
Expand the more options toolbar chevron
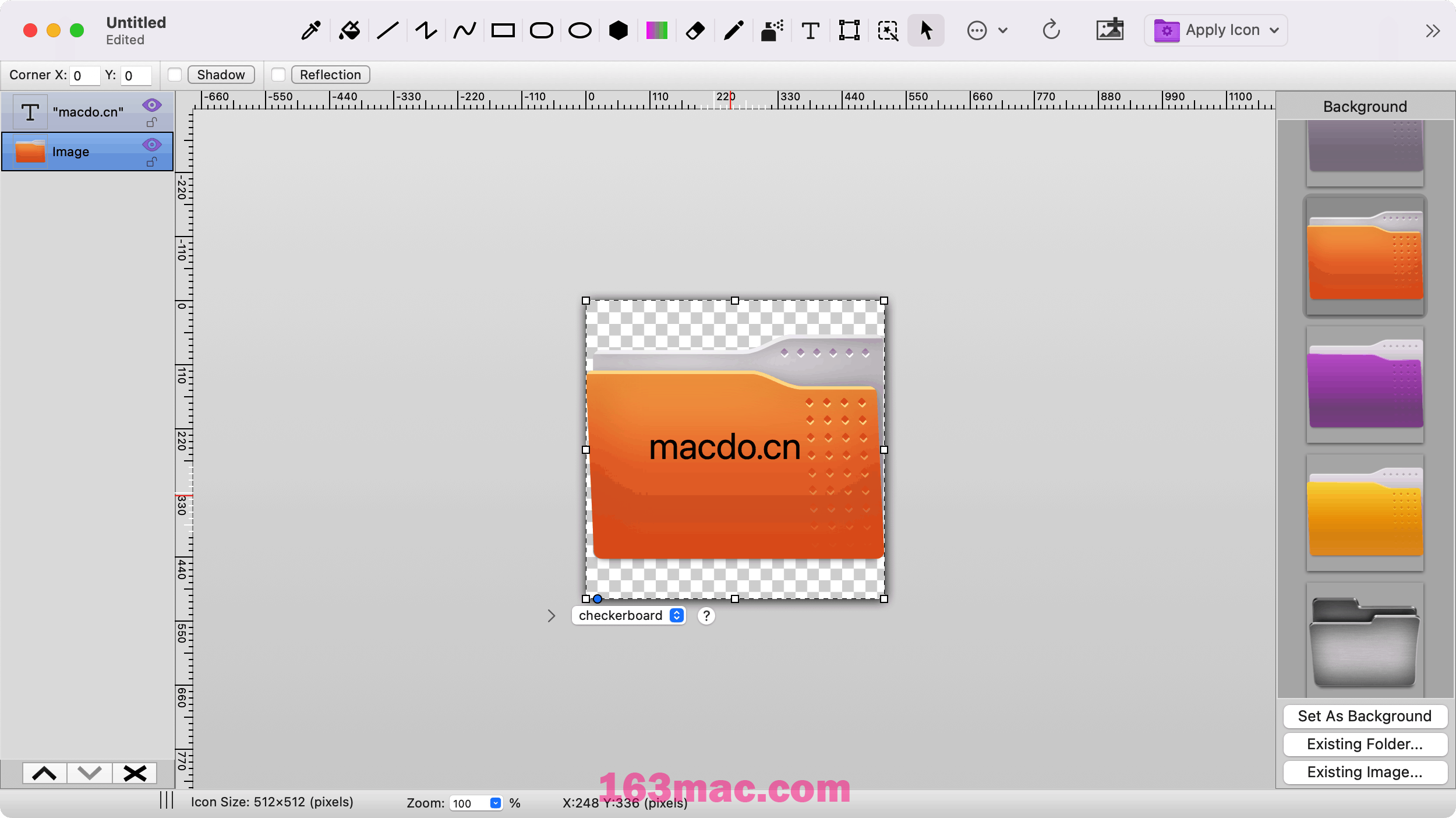pos(1433,30)
